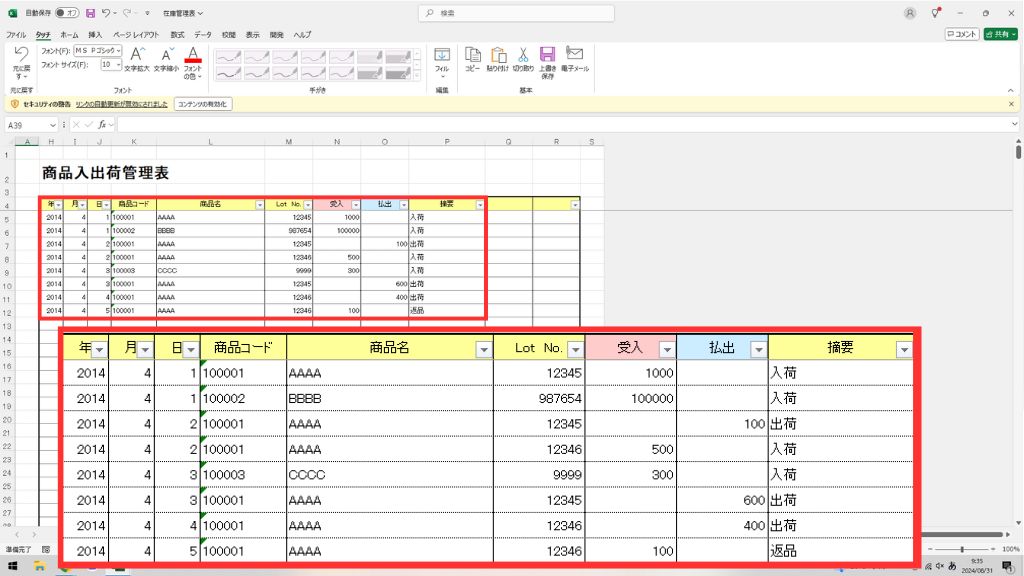The image size is (1024, 576).
Task: Click the 電子メール envelope icon
Action: pos(575,54)
